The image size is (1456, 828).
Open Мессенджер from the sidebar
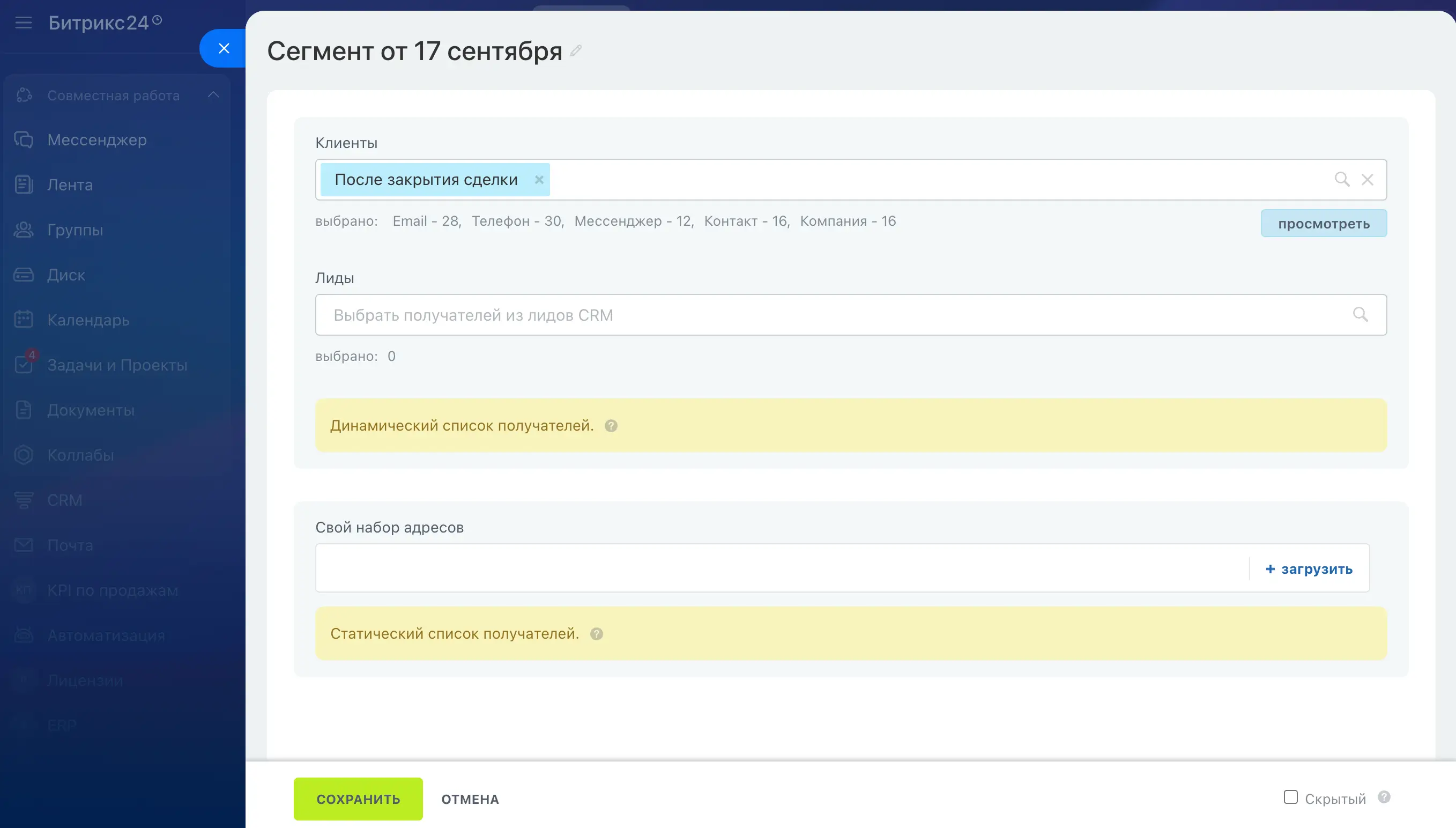click(96, 140)
